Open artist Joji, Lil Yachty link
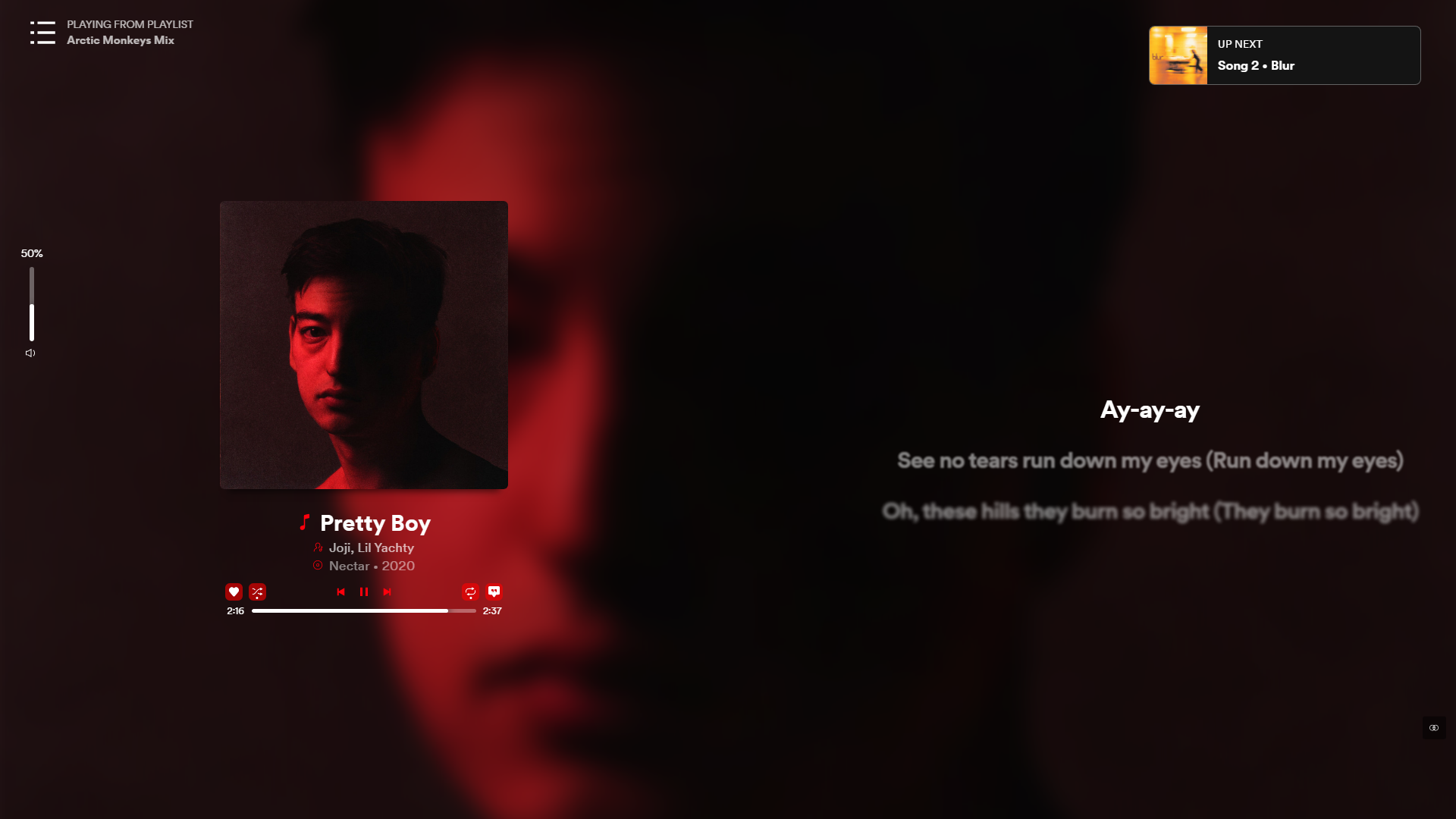The image size is (1456, 819). pos(372,548)
